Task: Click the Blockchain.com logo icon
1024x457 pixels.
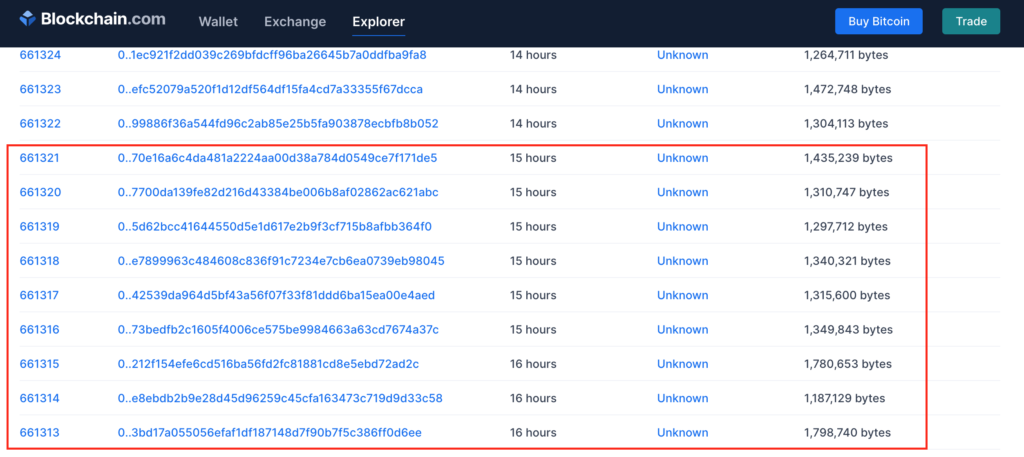Action: coord(28,19)
